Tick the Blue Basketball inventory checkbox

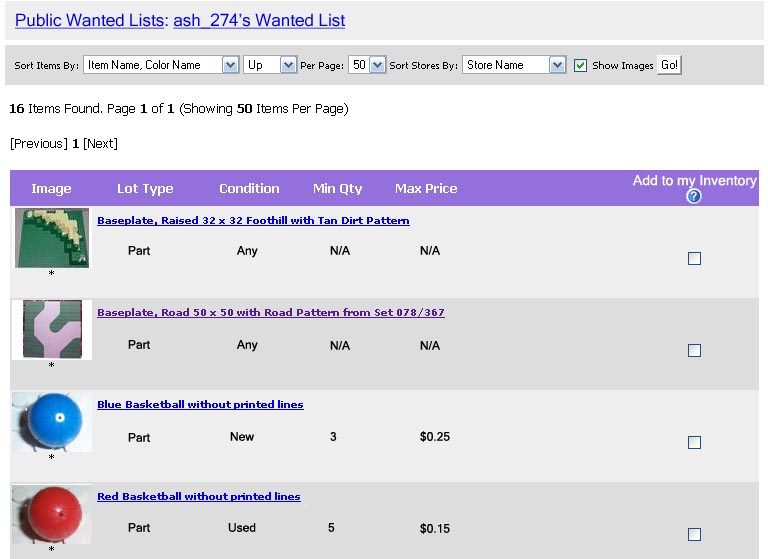(x=694, y=442)
